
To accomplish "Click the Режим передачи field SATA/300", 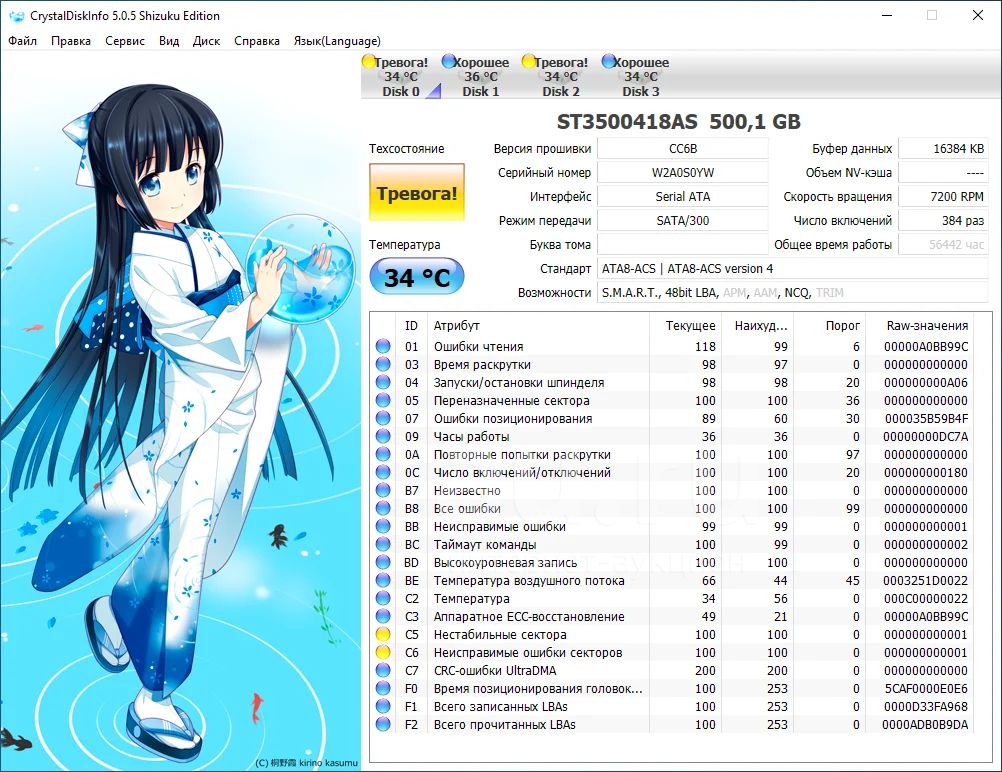I will tap(682, 220).
